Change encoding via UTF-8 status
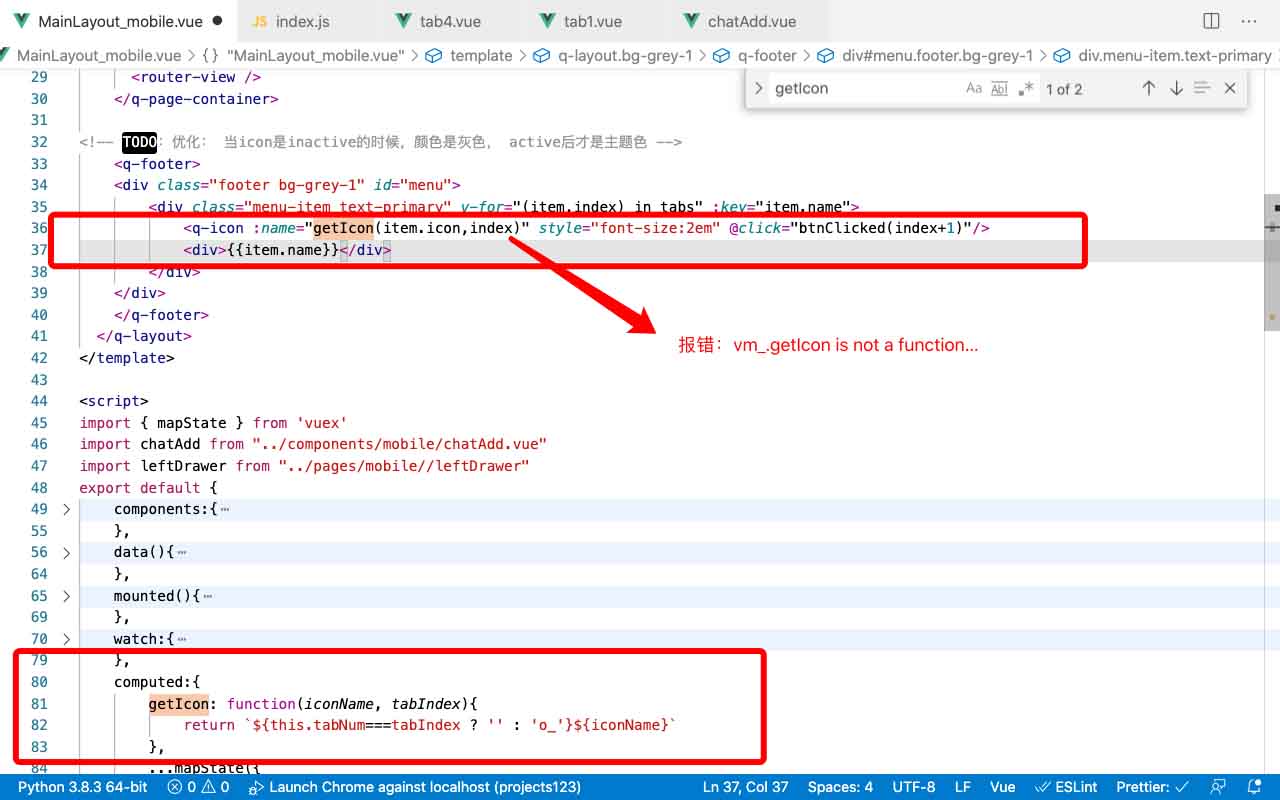1280x800 pixels. pos(914,787)
